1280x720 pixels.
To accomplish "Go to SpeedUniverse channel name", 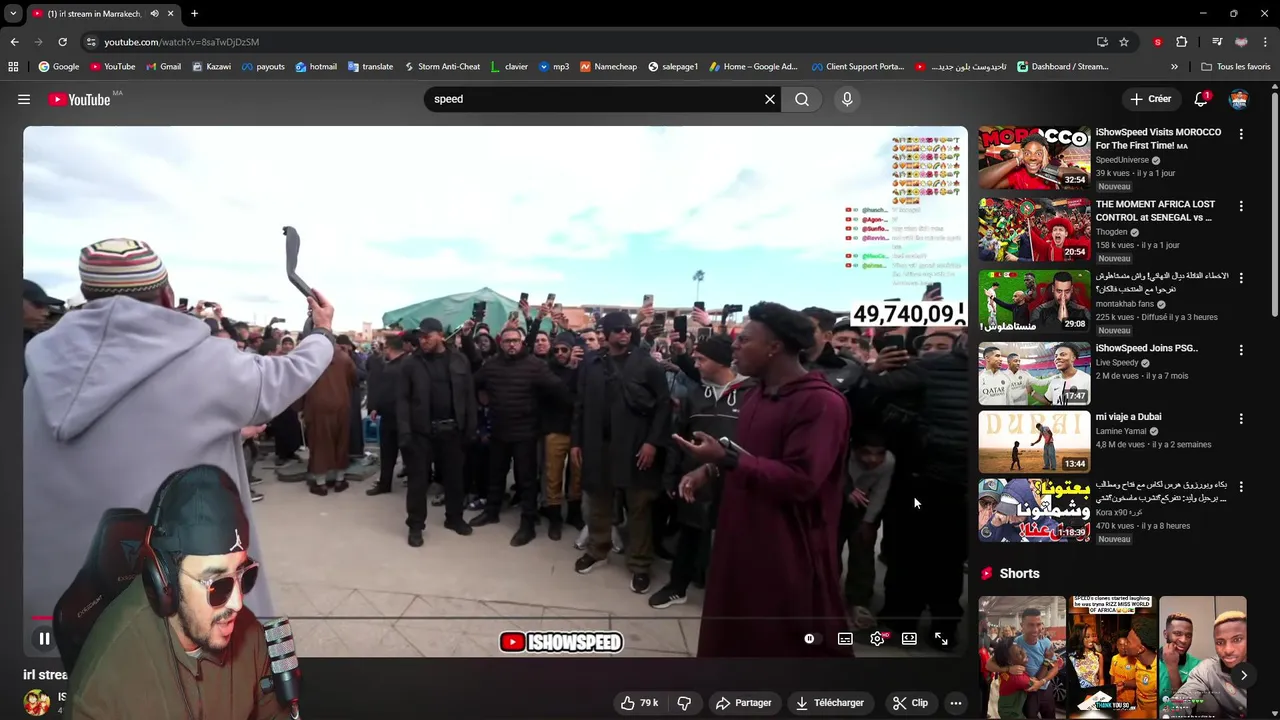I will coord(1122,160).
